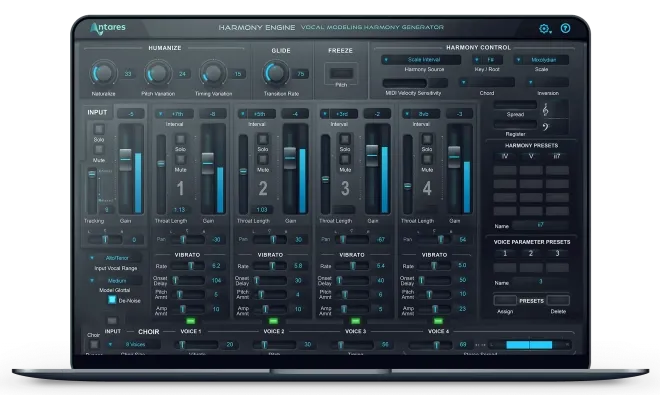This screenshot has width=660, height=395.
Task: Open voice 2 +5th Interval dropdown
Action: (x=256, y=114)
